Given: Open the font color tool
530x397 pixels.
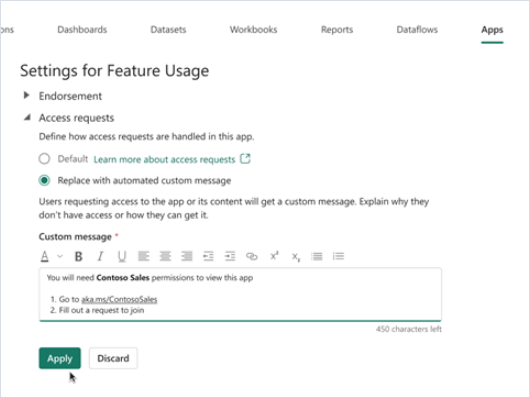Looking at the screenshot, I should point(45,256).
